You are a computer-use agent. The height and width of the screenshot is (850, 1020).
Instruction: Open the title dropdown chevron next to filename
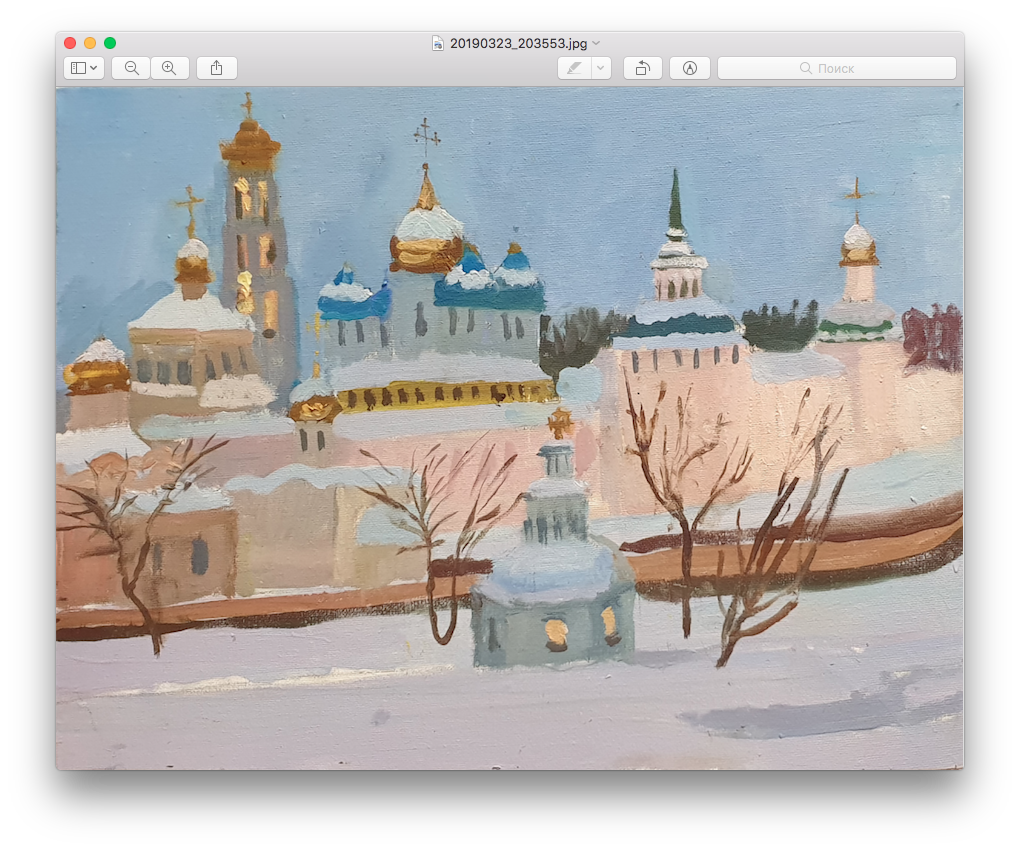[x=597, y=43]
